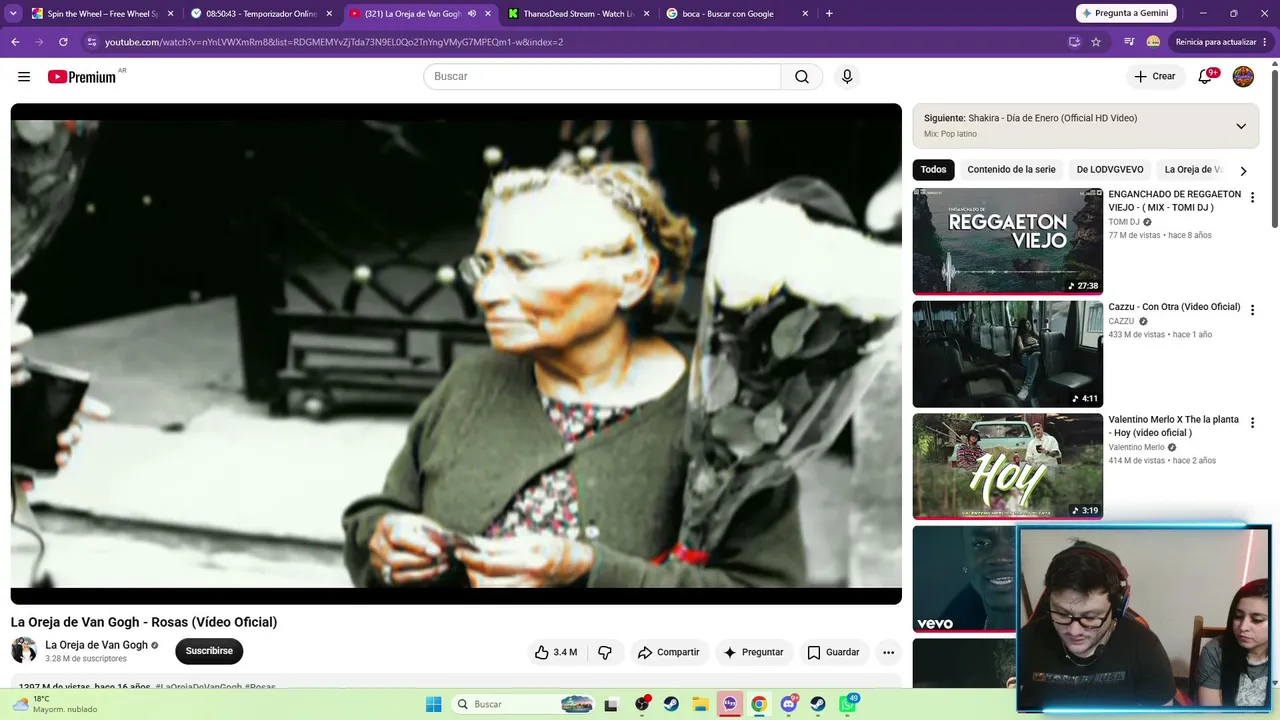Click Reinicia para actualizar button
The height and width of the screenshot is (720, 1280).
pyautogui.click(x=1215, y=42)
